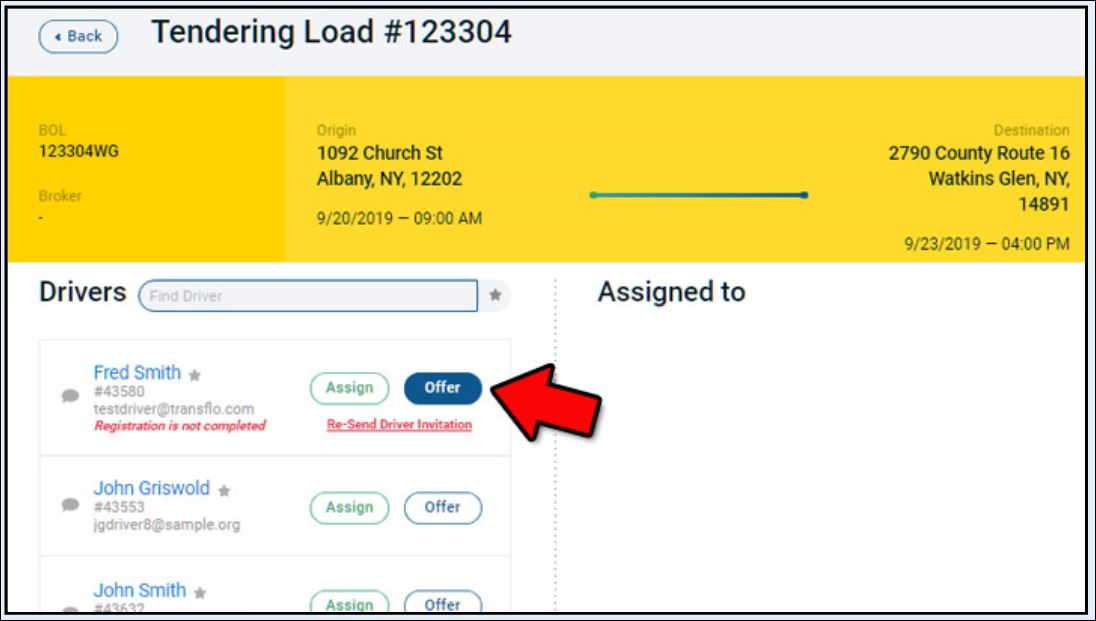Select John Smith driver name
This screenshot has height=621, width=1096.
139,590
